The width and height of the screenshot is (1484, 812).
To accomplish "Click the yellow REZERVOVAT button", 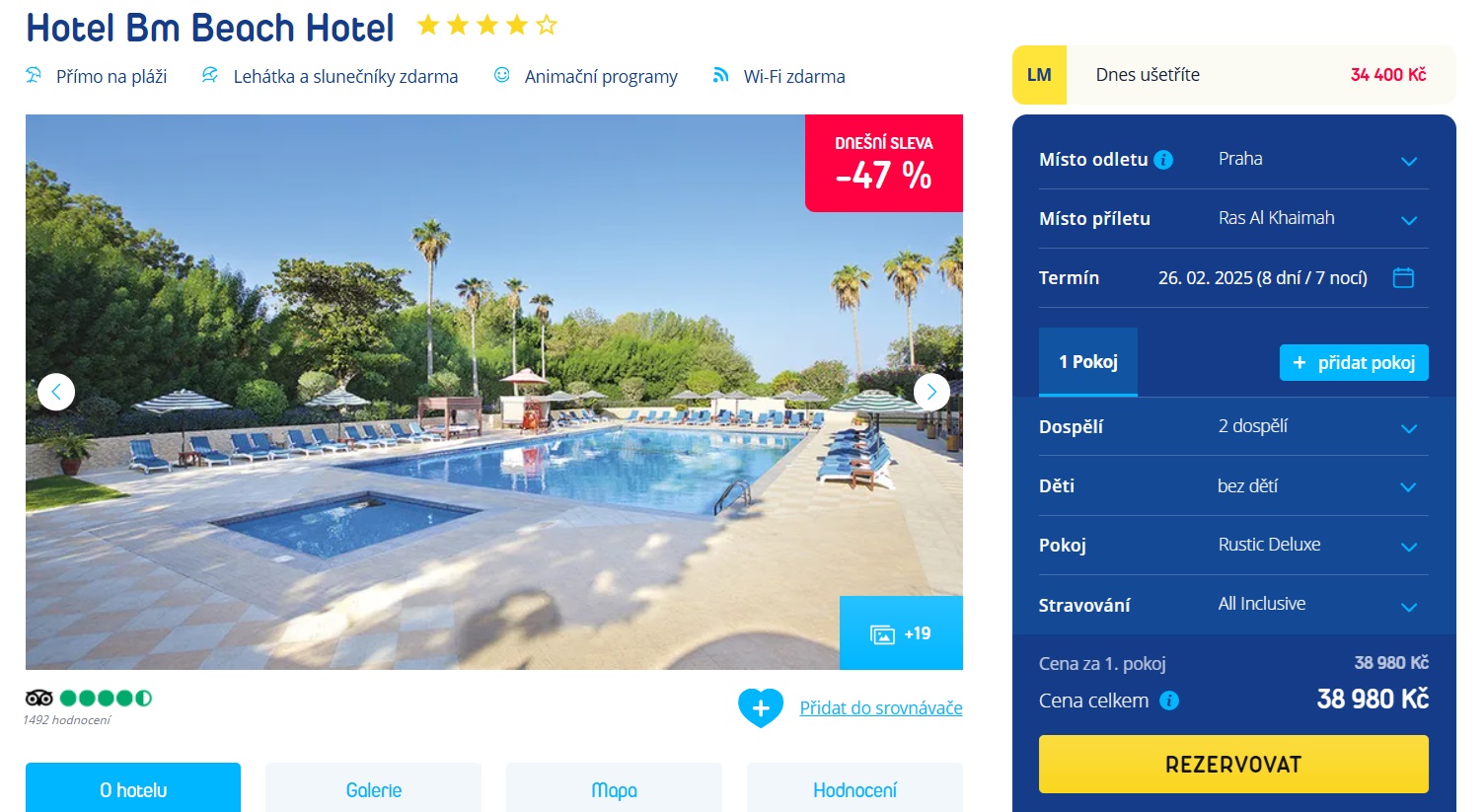I will click(1233, 764).
